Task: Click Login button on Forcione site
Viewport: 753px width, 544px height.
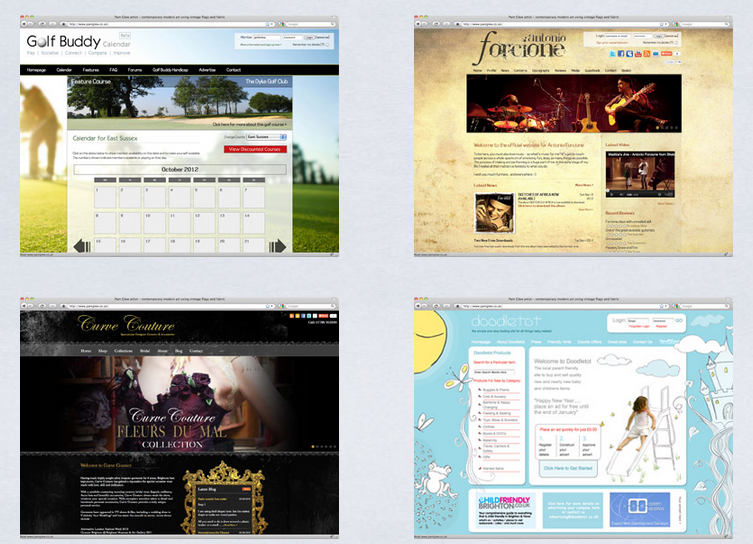Action: click(x=658, y=36)
